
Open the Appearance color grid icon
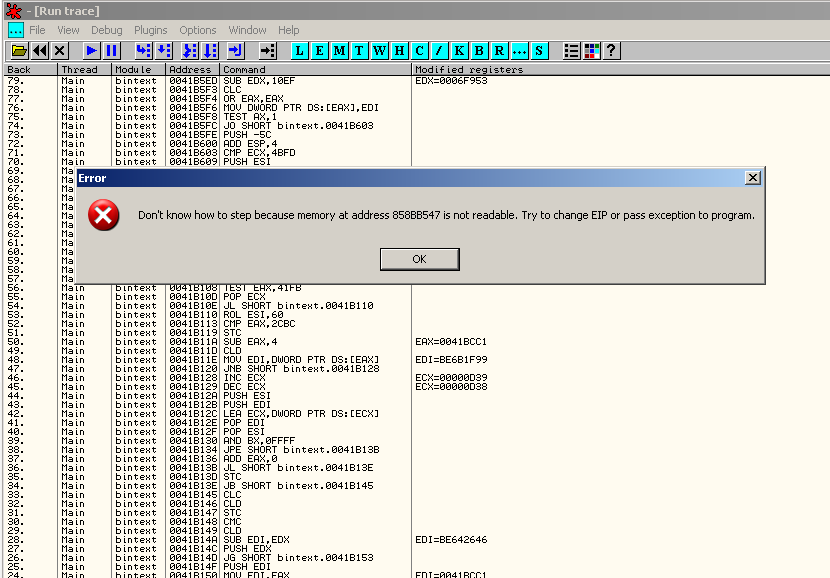pyautogui.click(x=591, y=50)
